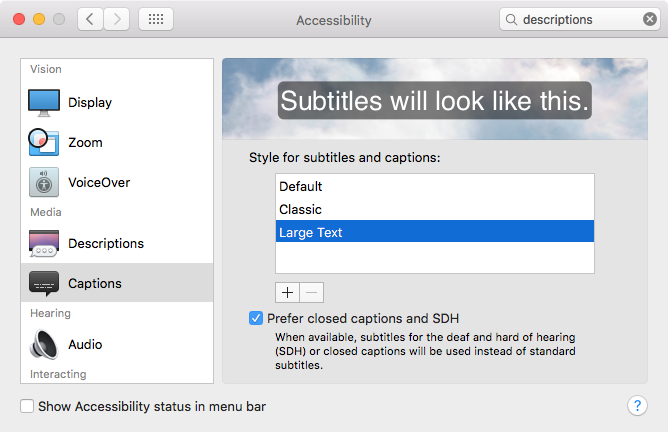Open the Audio pane label
This screenshot has height=432, width=668.
tap(85, 344)
